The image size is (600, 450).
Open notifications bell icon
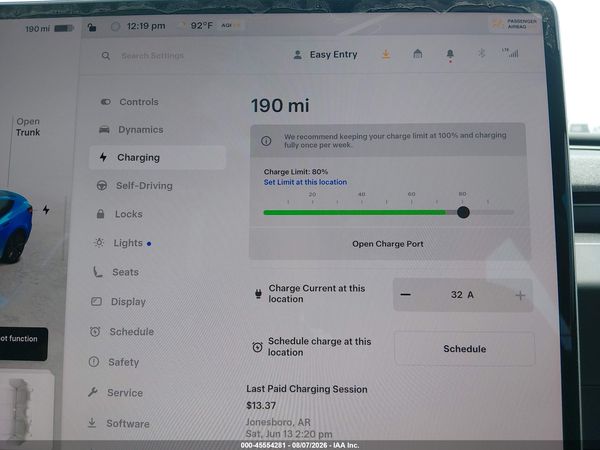[450, 55]
